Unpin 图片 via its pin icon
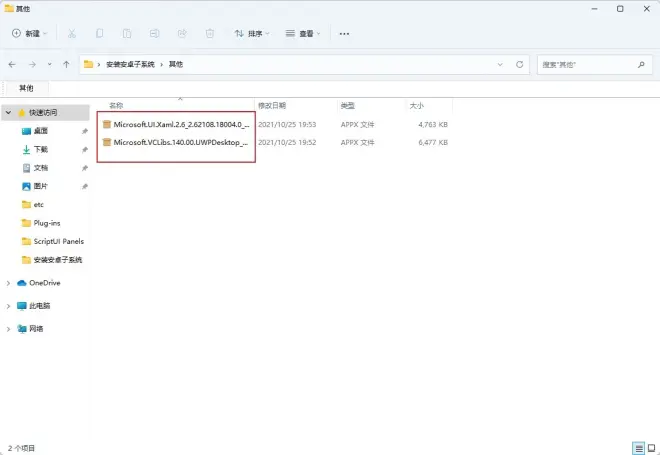Image resolution: width=660 pixels, height=455 pixels. pyautogui.click(x=85, y=186)
